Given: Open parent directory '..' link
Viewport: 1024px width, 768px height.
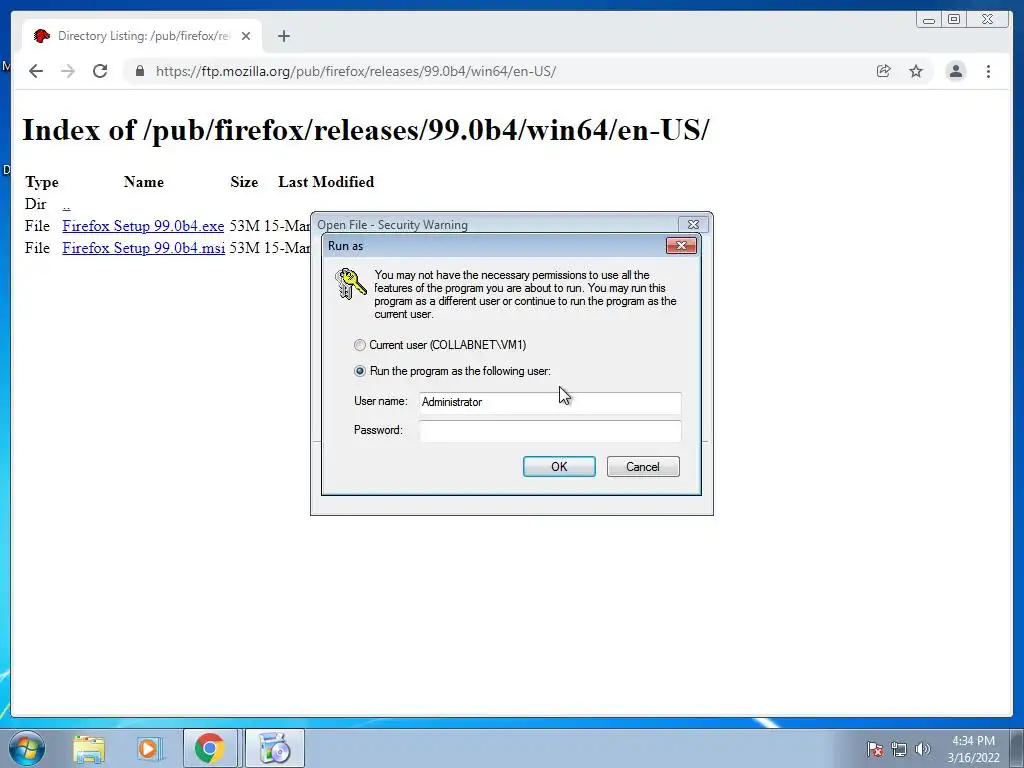Looking at the screenshot, I should click(66, 204).
